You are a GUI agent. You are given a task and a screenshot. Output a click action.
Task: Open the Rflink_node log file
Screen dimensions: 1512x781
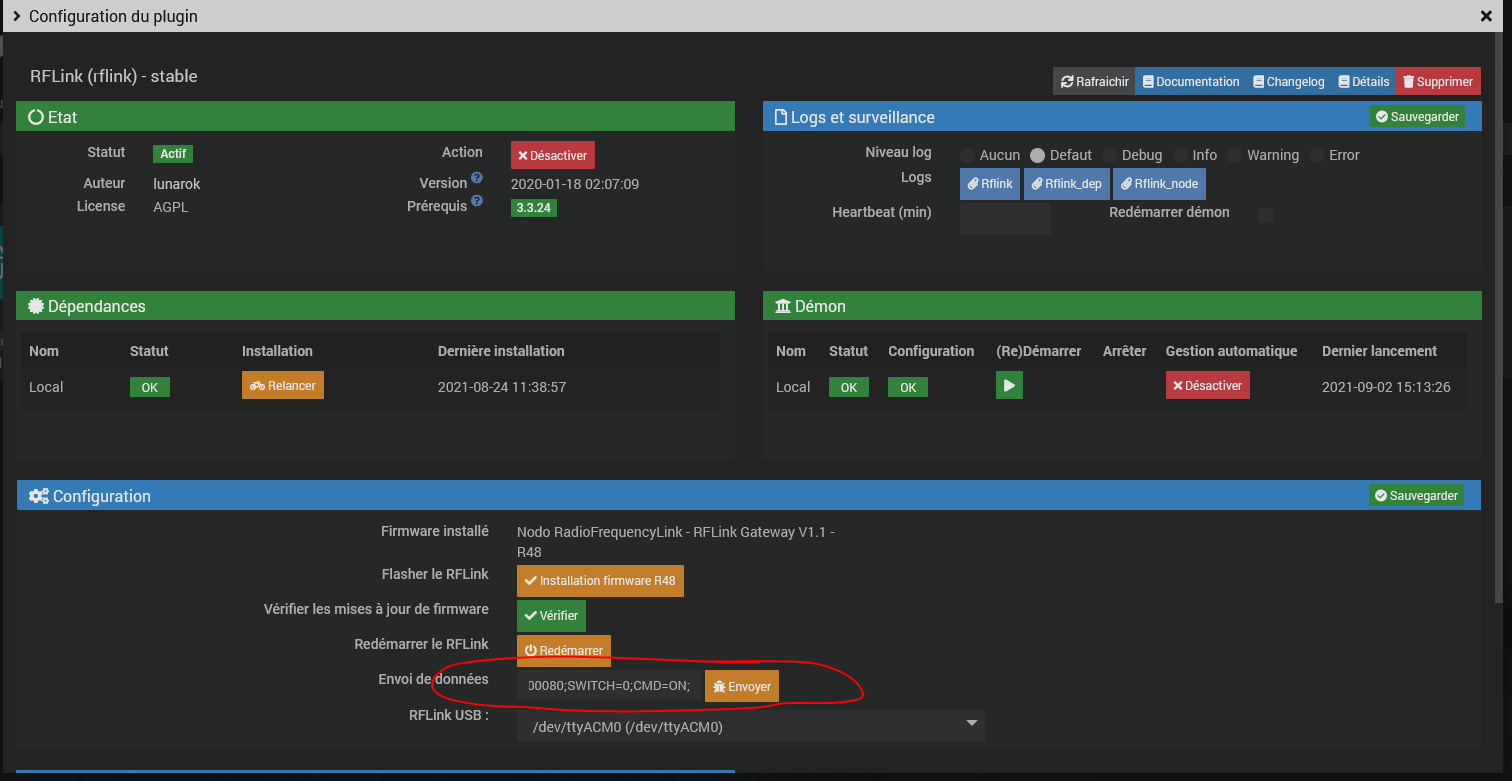(x=1158, y=184)
